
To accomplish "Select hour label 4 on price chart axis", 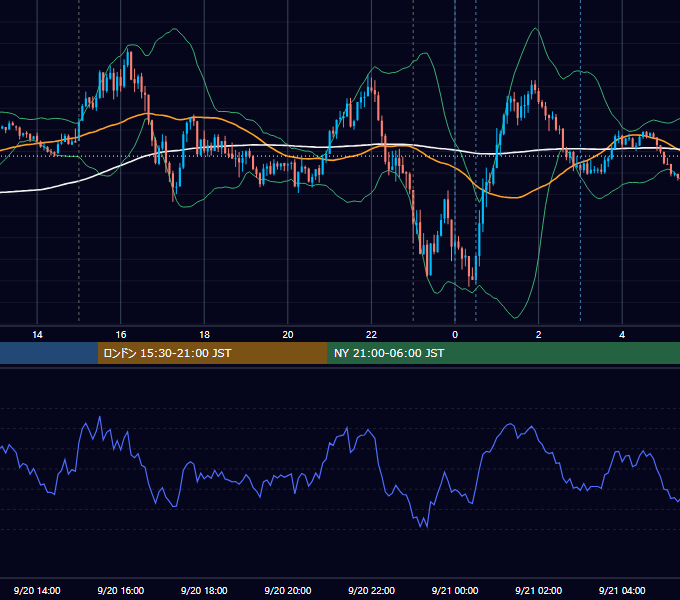I will [x=622, y=335].
